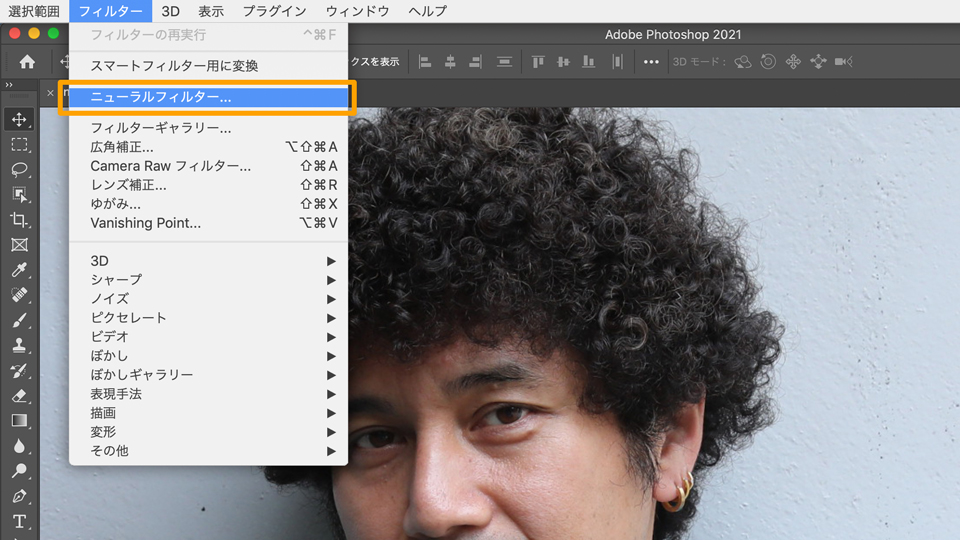The image size is (960, 540).
Task: Choose レンズ補正... menu item
Action: pyautogui.click(x=208, y=185)
